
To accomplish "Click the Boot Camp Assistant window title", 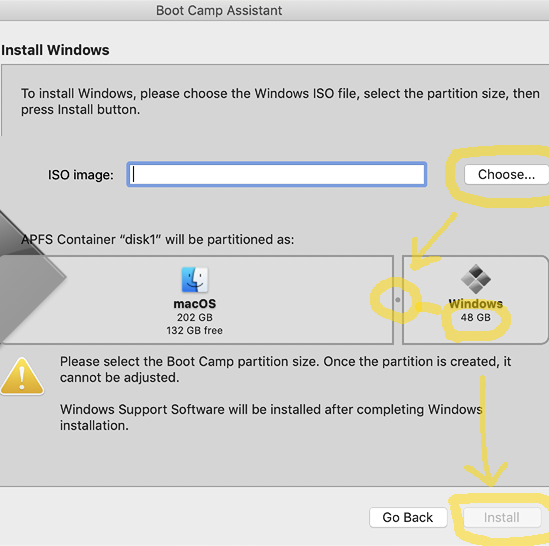I will (x=219, y=11).
